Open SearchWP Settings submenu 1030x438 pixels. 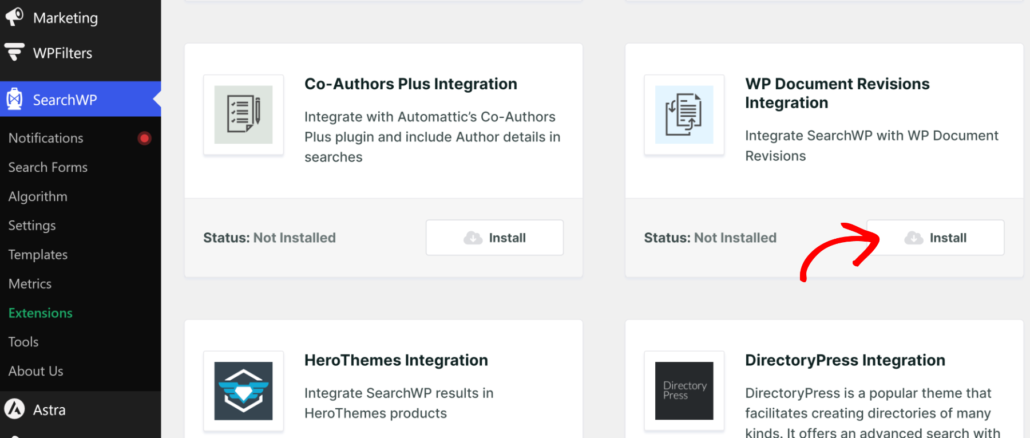(32, 226)
